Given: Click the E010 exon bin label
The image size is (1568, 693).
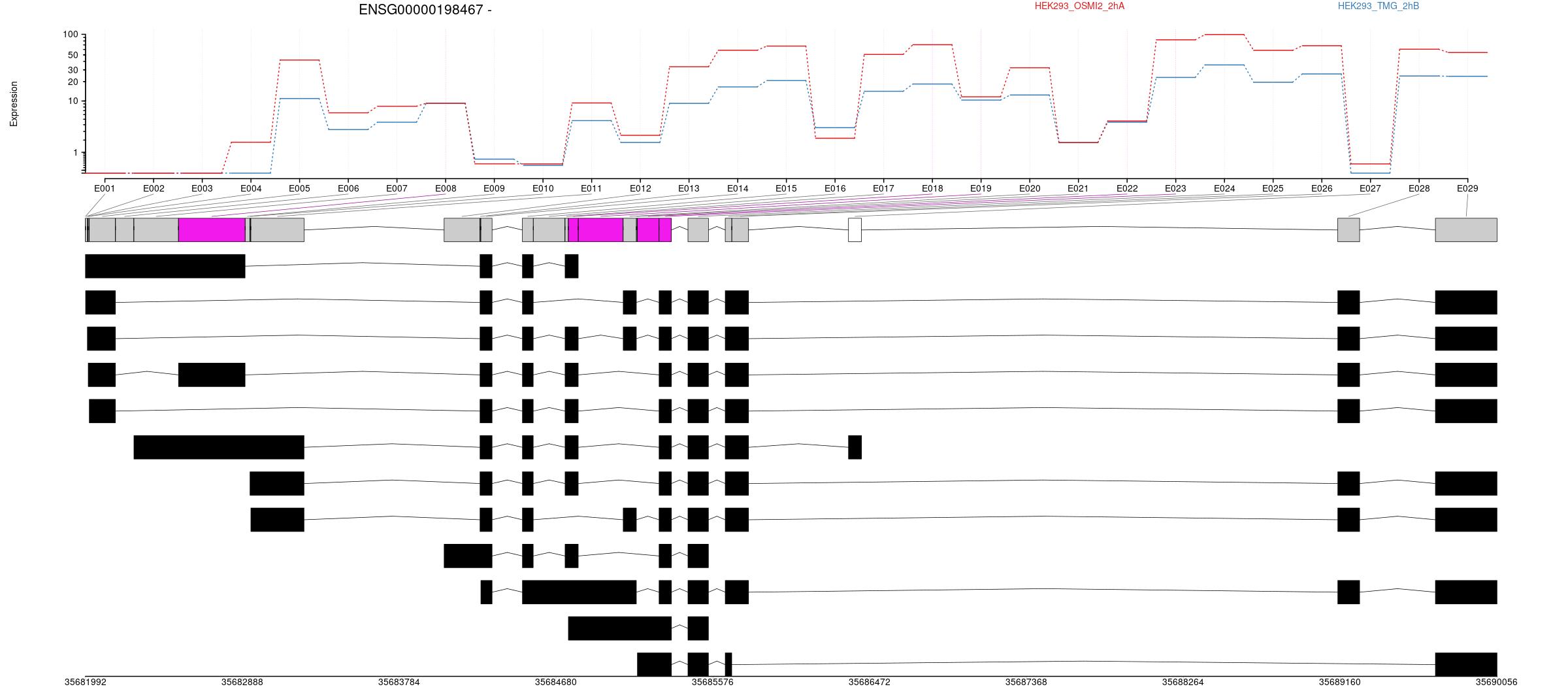Looking at the screenshot, I should pyautogui.click(x=543, y=188).
